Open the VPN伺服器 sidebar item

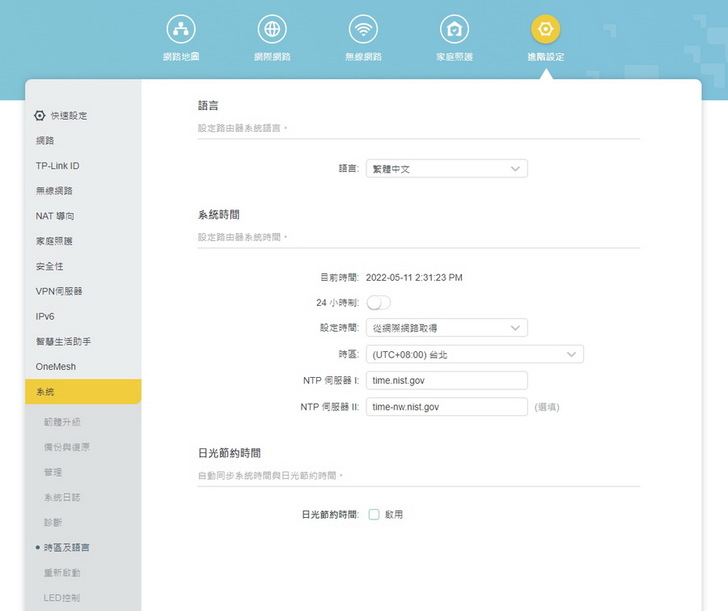[x=59, y=291]
